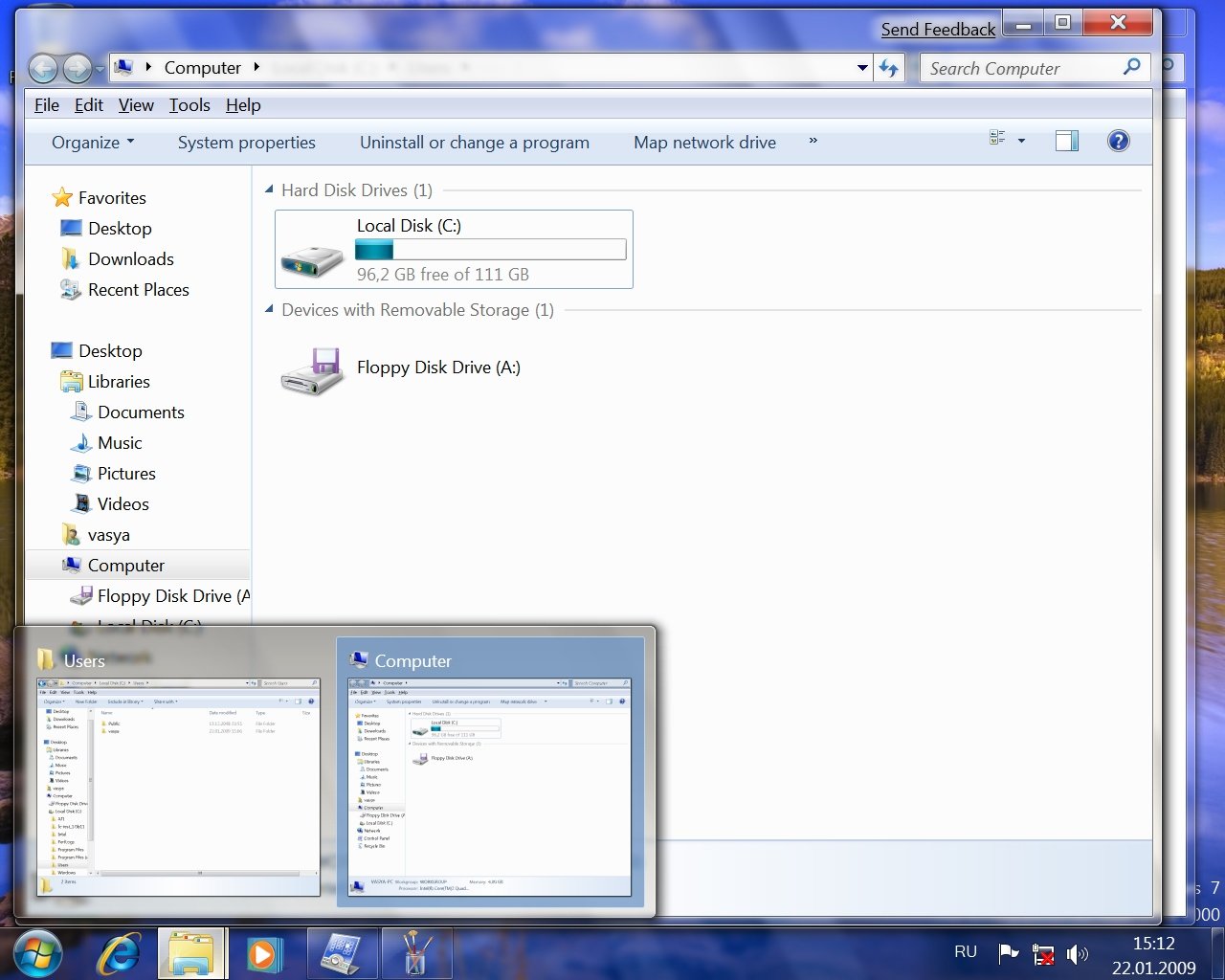The image size is (1225, 980).
Task: Refresh the Computer view in address bar
Action: point(890,68)
